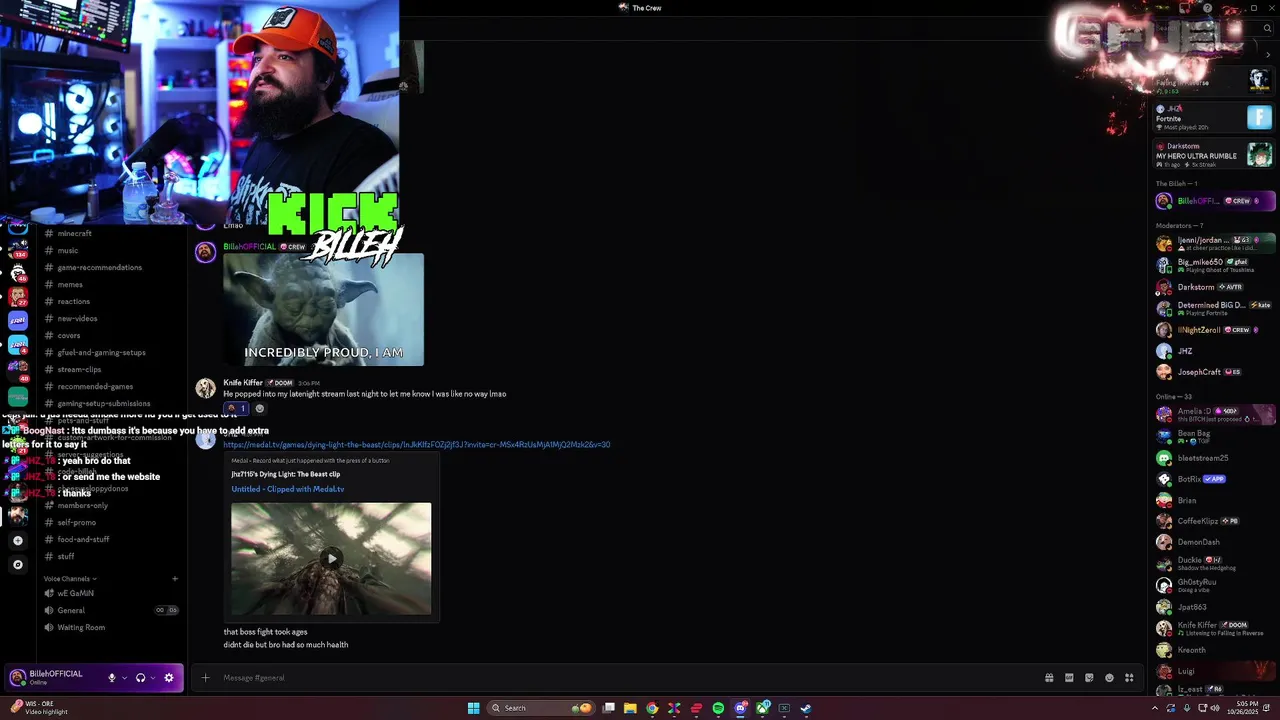The width and height of the screenshot is (1280, 720).
Task: Go to game-recommendations channel
Action: [110, 267]
